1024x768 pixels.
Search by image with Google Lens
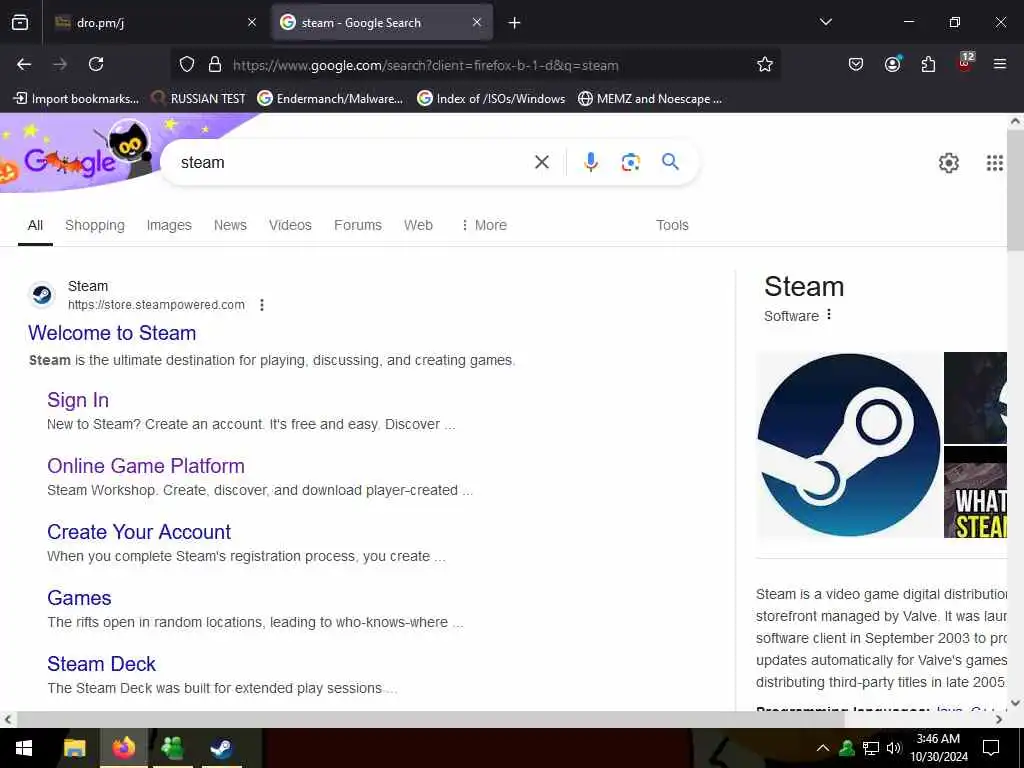click(630, 162)
